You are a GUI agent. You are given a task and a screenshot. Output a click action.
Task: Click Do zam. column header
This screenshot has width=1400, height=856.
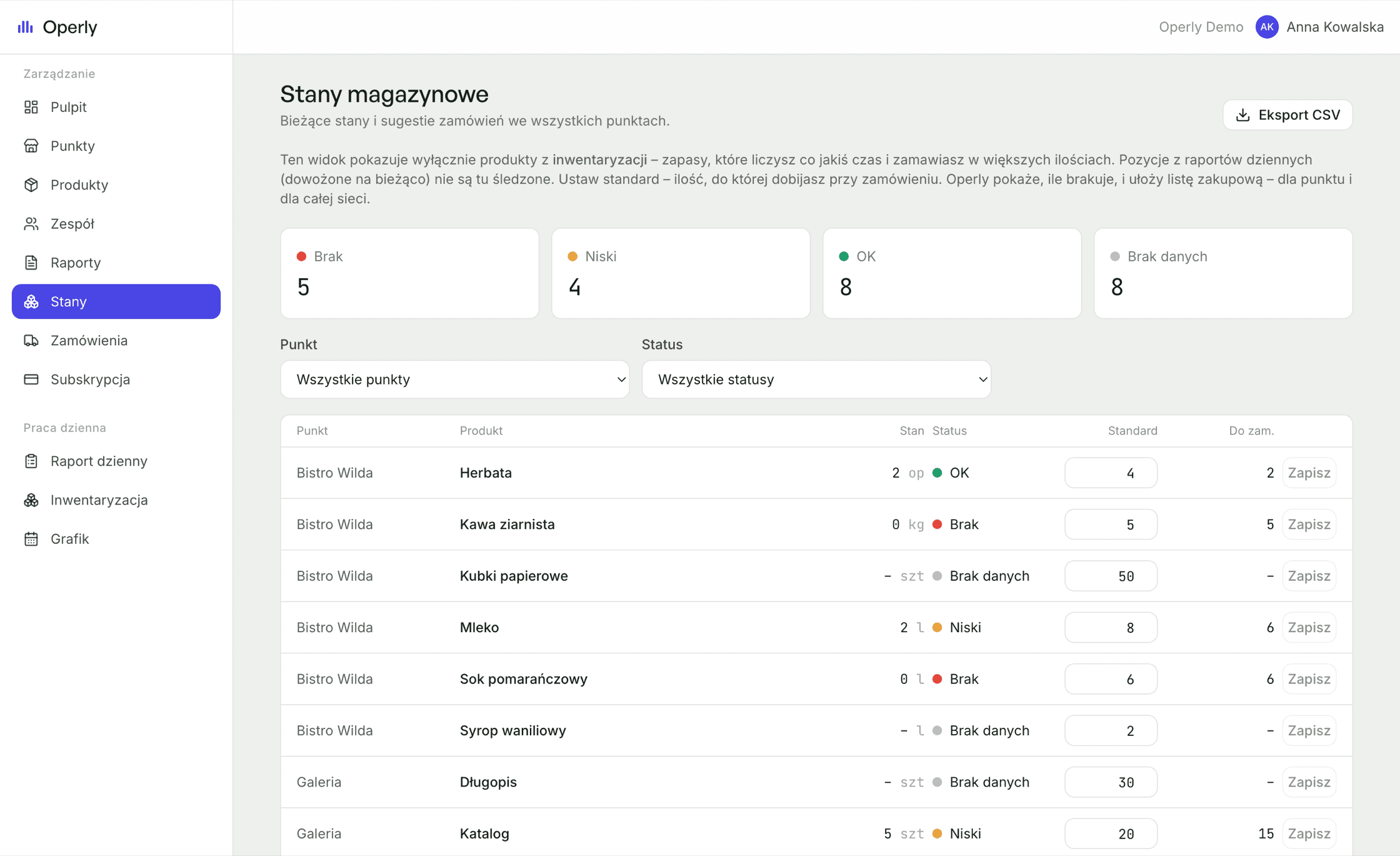[1251, 431]
